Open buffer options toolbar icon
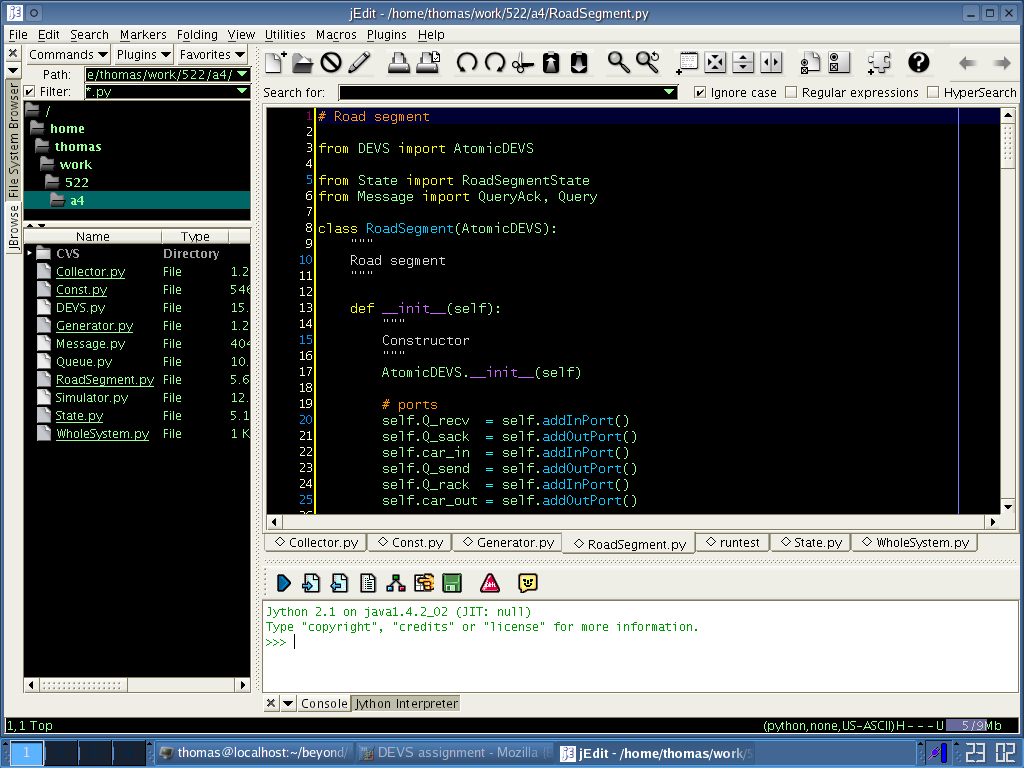 click(810, 62)
